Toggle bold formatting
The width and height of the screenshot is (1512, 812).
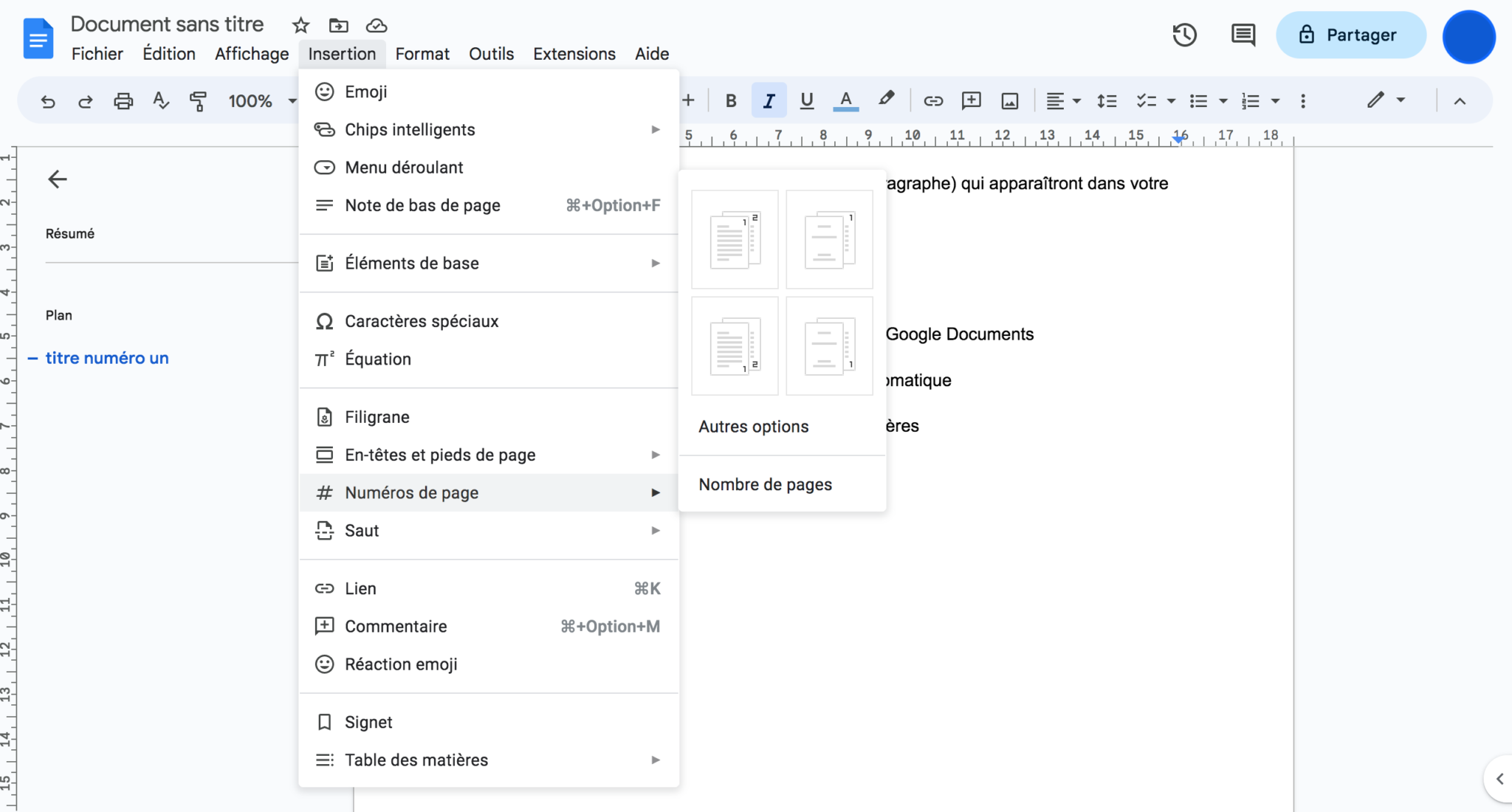730,100
